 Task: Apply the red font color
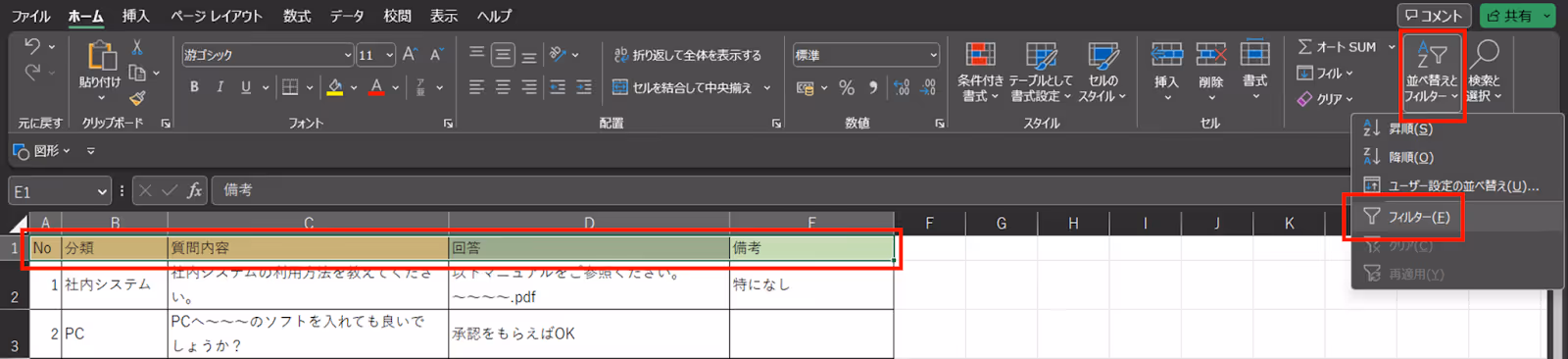click(376, 87)
